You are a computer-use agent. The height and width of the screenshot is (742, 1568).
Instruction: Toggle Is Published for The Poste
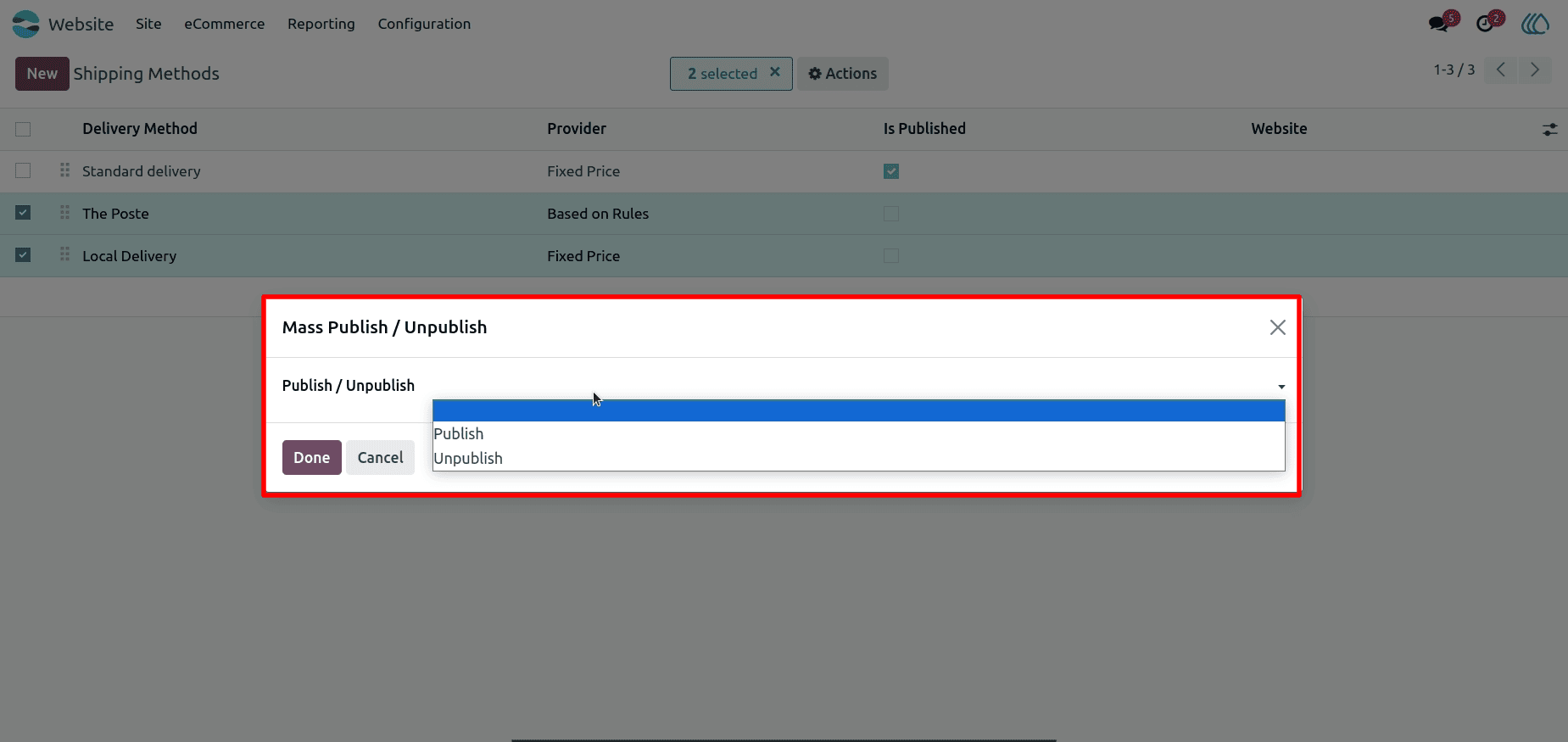click(x=891, y=214)
